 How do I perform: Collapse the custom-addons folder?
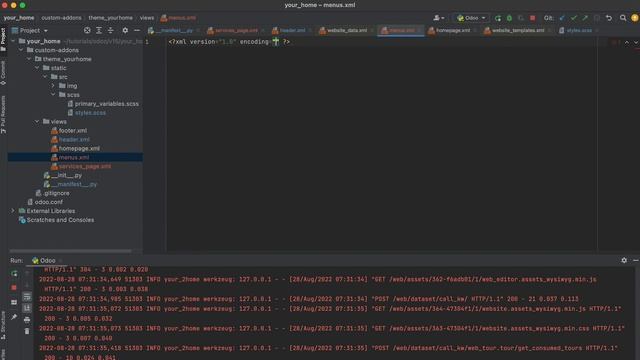point(21,50)
